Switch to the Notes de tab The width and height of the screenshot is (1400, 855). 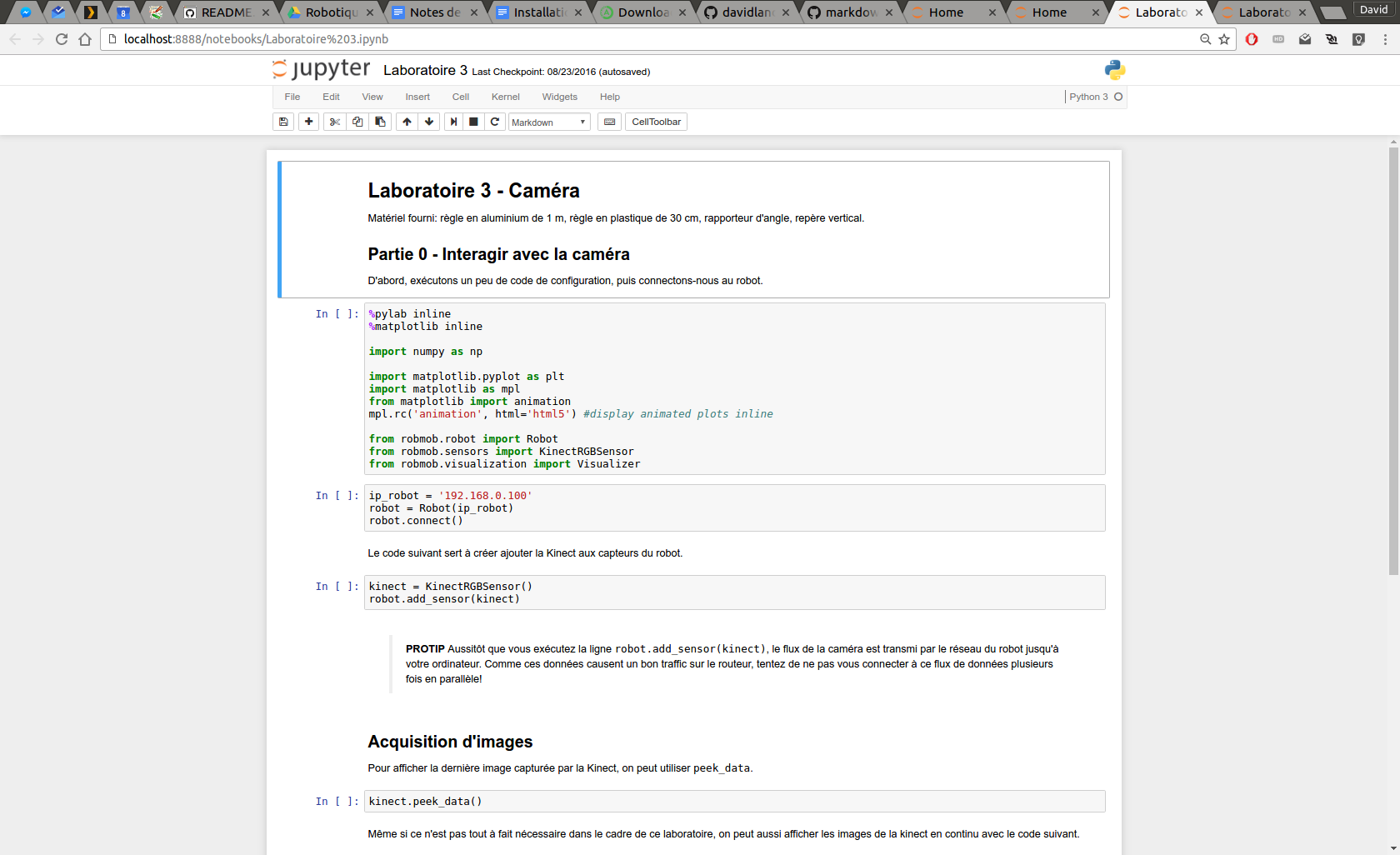(433, 12)
